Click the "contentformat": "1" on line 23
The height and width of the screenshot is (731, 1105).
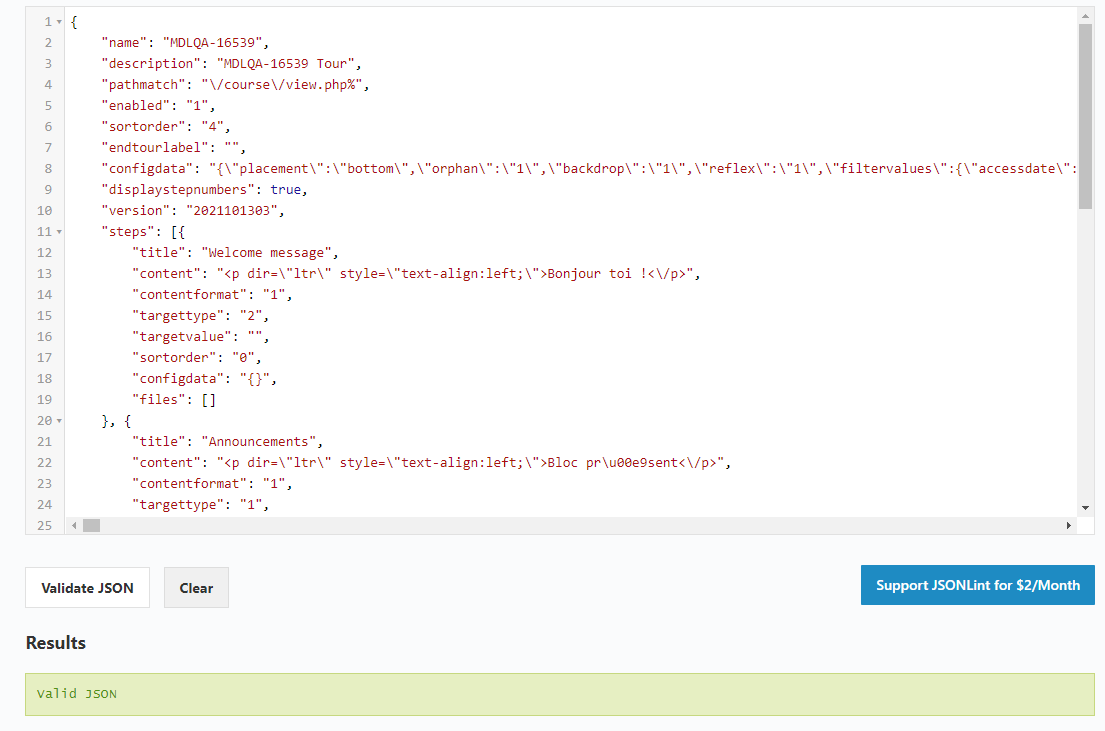point(212,484)
